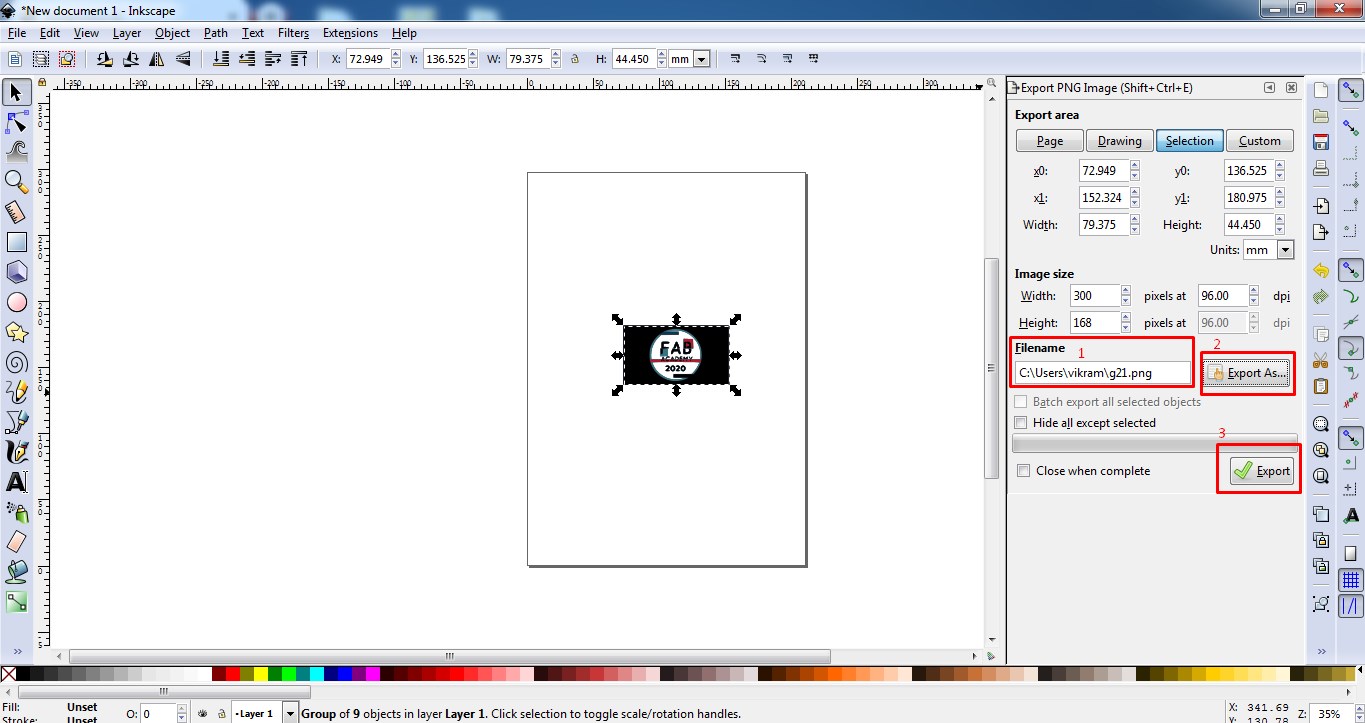Toggle Batch export all selected objects checkbox
The height and width of the screenshot is (723, 1365).
pyautogui.click(x=1021, y=402)
